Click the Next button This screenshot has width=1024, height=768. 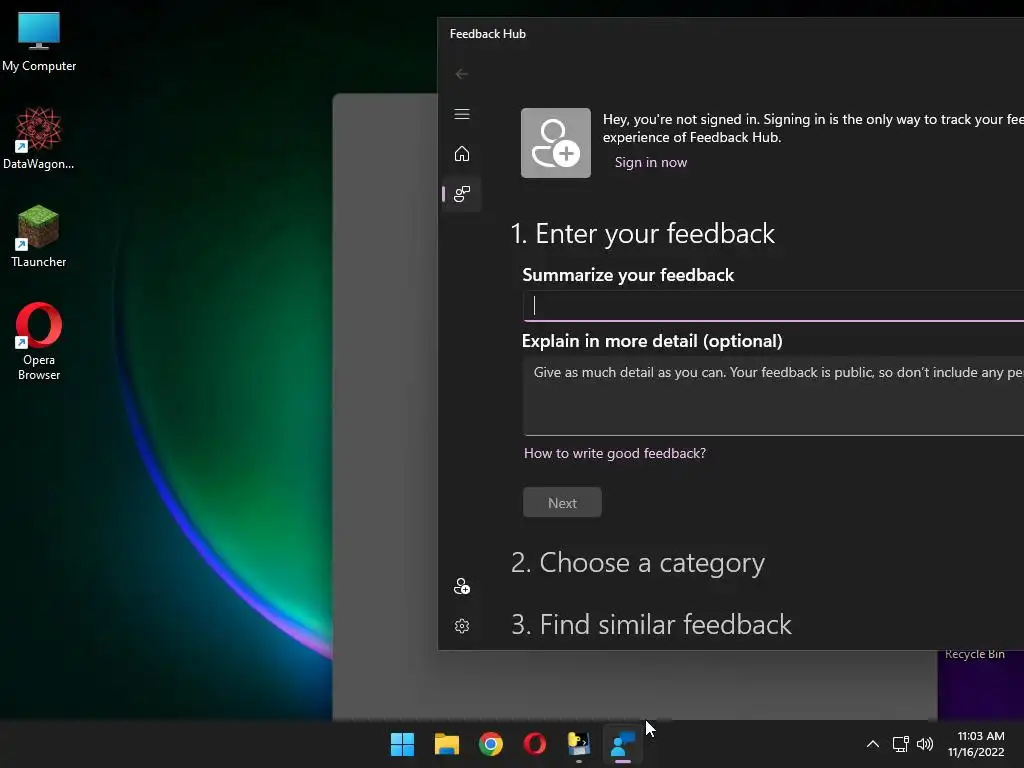tap(562, 503)
